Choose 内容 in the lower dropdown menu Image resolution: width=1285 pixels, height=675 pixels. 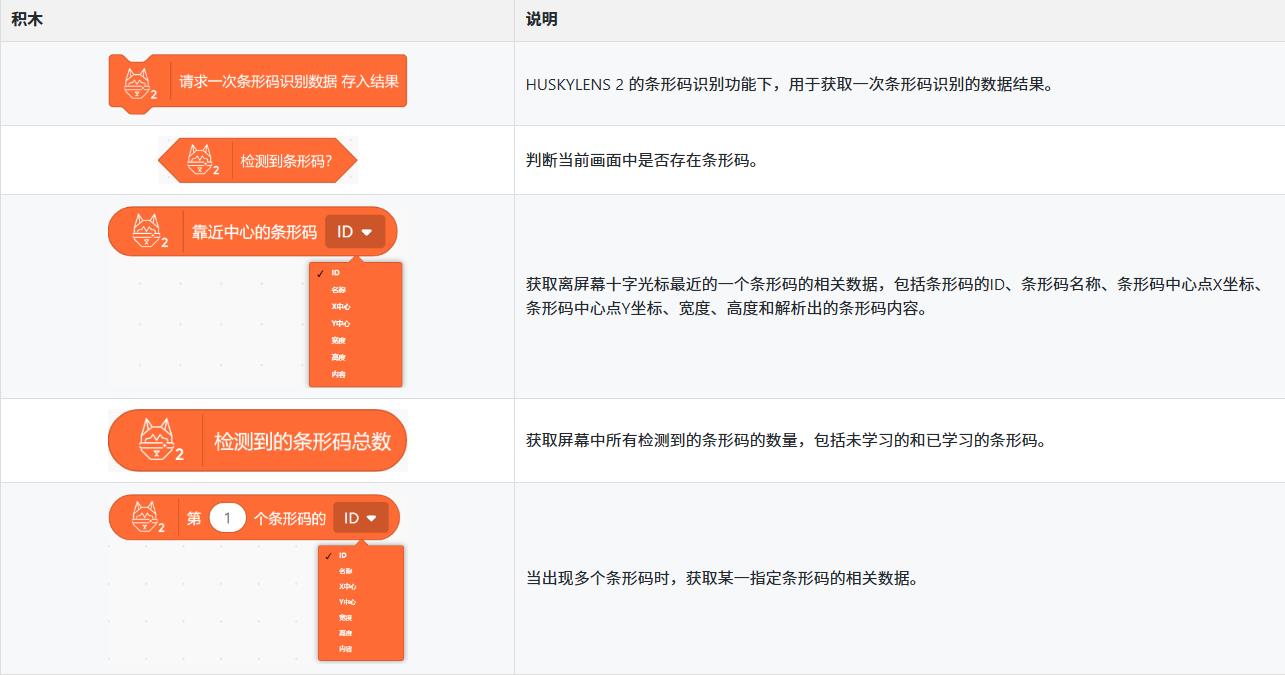tap(345, 649)
